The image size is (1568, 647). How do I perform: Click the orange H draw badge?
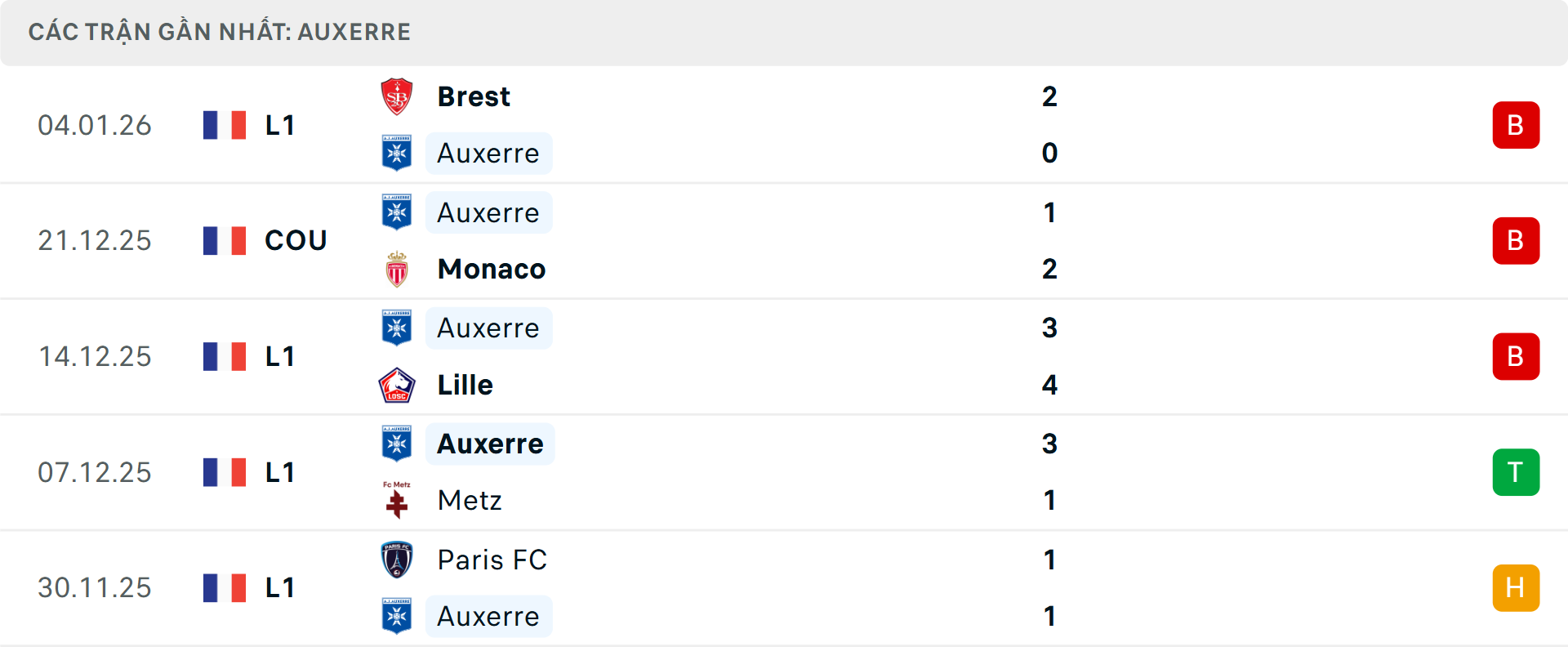pyautogui.click(x=1516, y=588)
